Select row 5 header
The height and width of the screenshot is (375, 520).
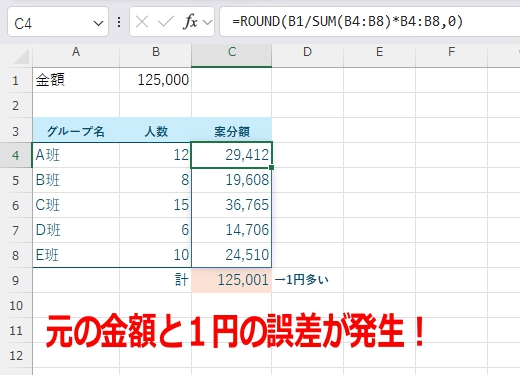coord(16,180)
